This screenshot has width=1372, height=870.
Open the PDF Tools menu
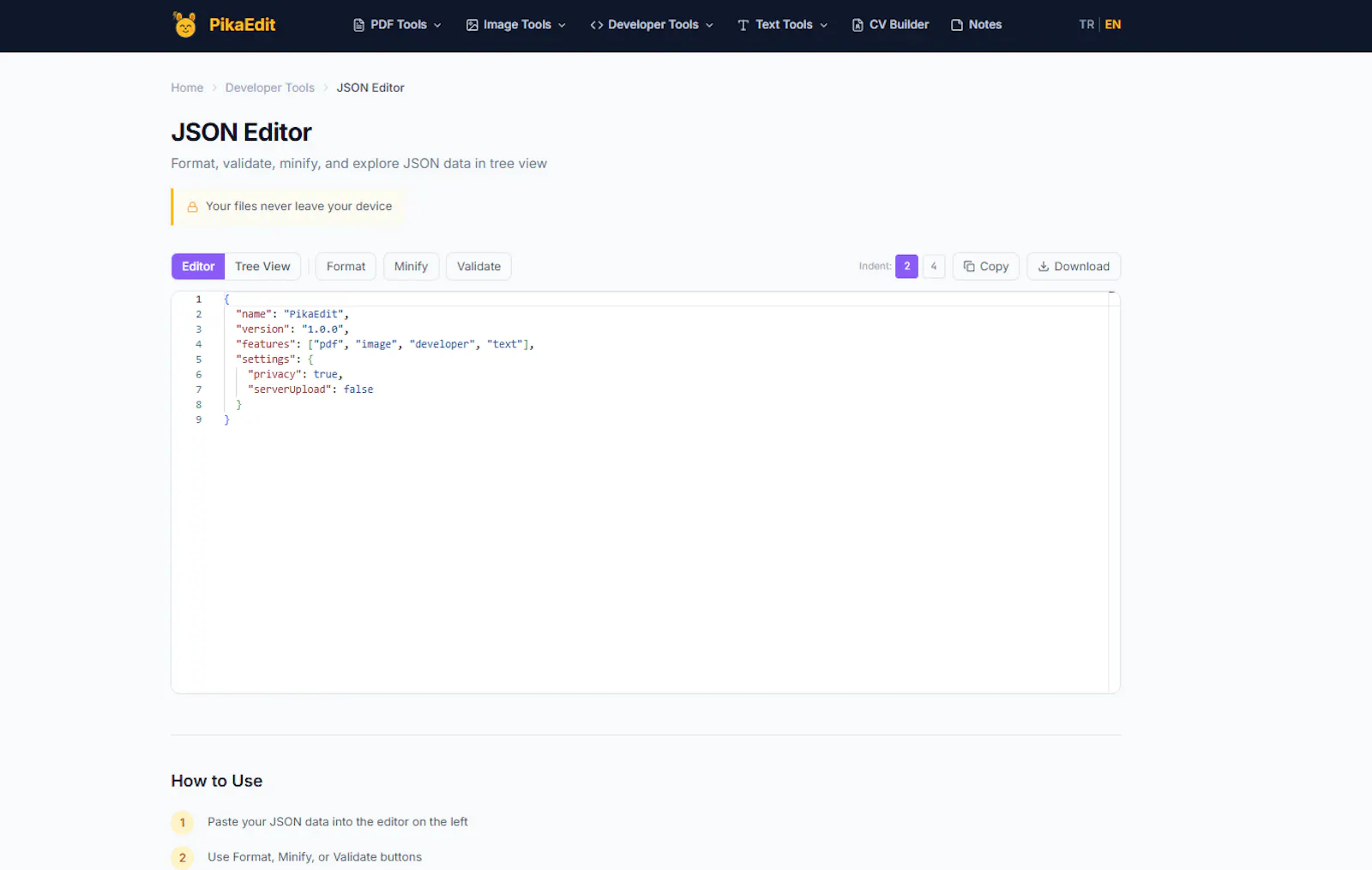tap(398, 25)
